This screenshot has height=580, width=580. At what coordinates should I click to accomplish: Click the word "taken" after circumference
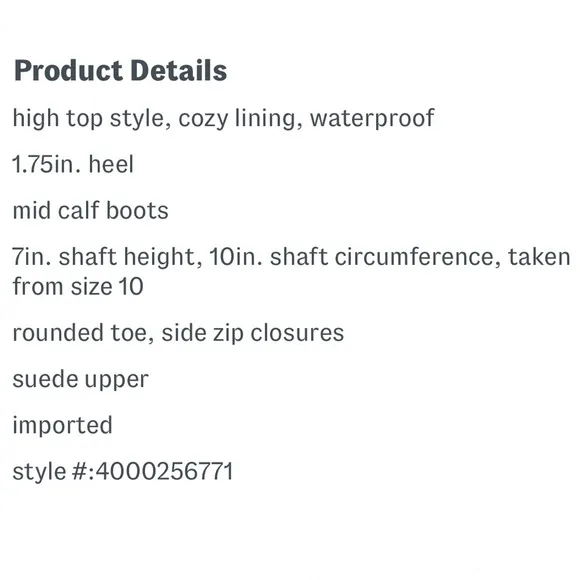pos(539,257)
